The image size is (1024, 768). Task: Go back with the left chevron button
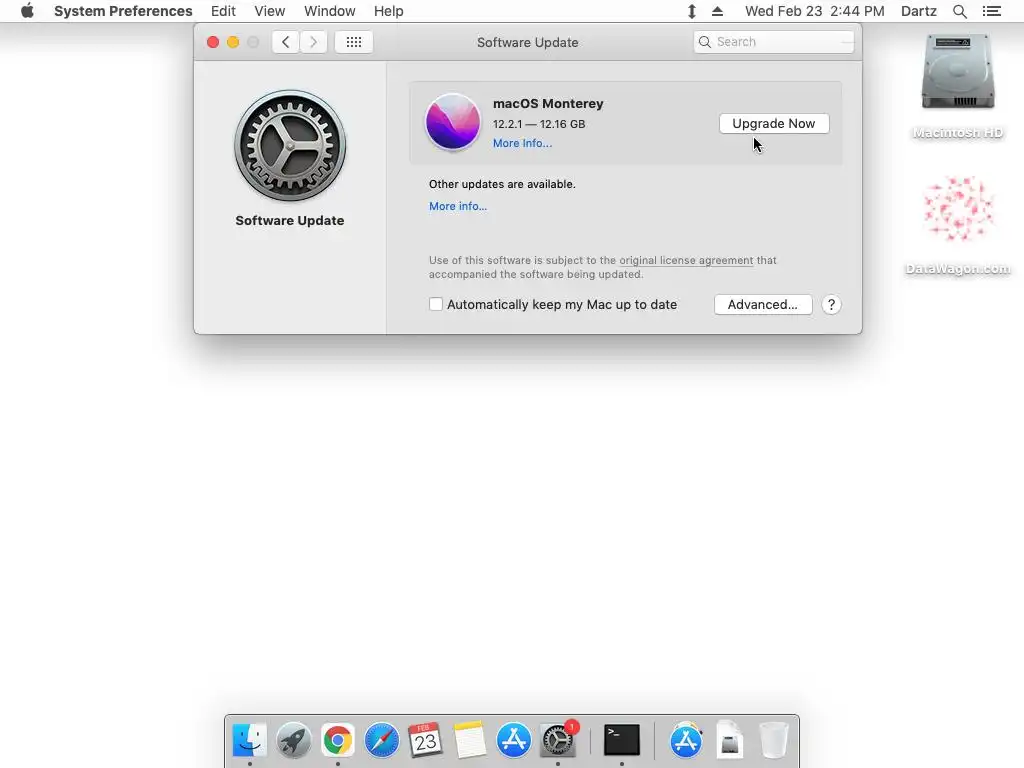pos(285,42)
